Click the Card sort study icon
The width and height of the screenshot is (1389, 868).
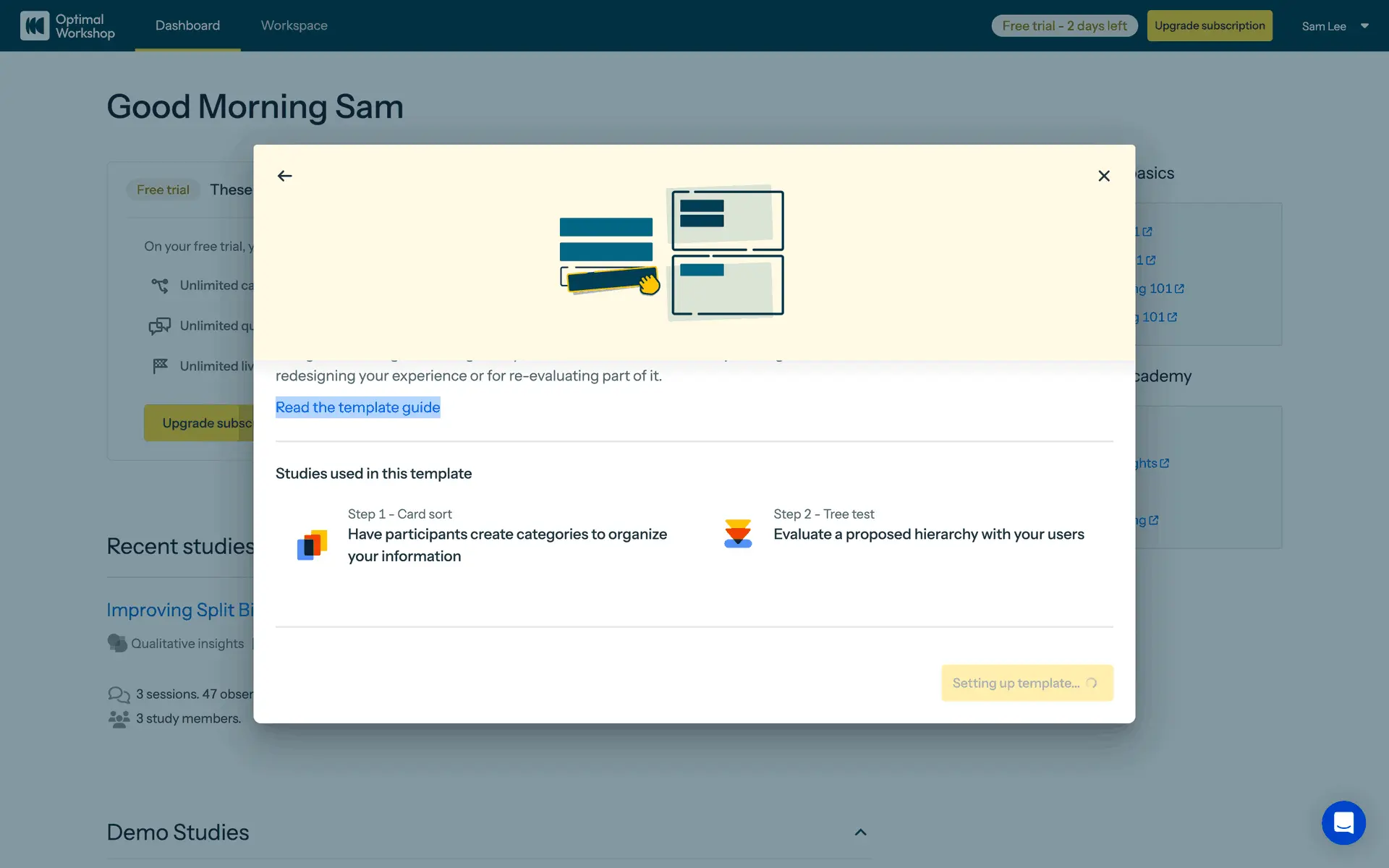[312, 545]
